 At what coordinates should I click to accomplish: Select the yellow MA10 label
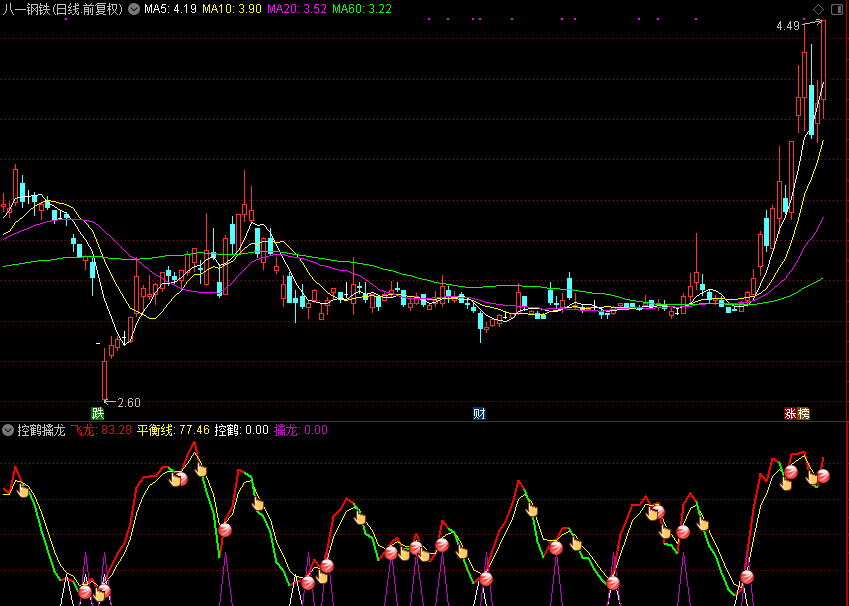point(231,9)
